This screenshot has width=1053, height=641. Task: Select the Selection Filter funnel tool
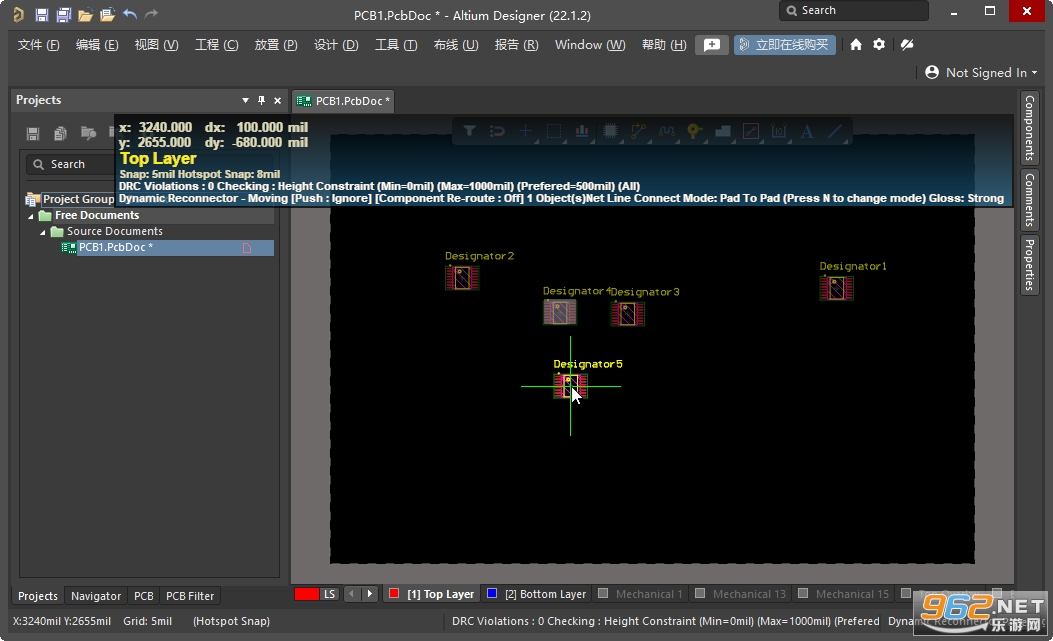pyautogui.click(x=469, y=131)
